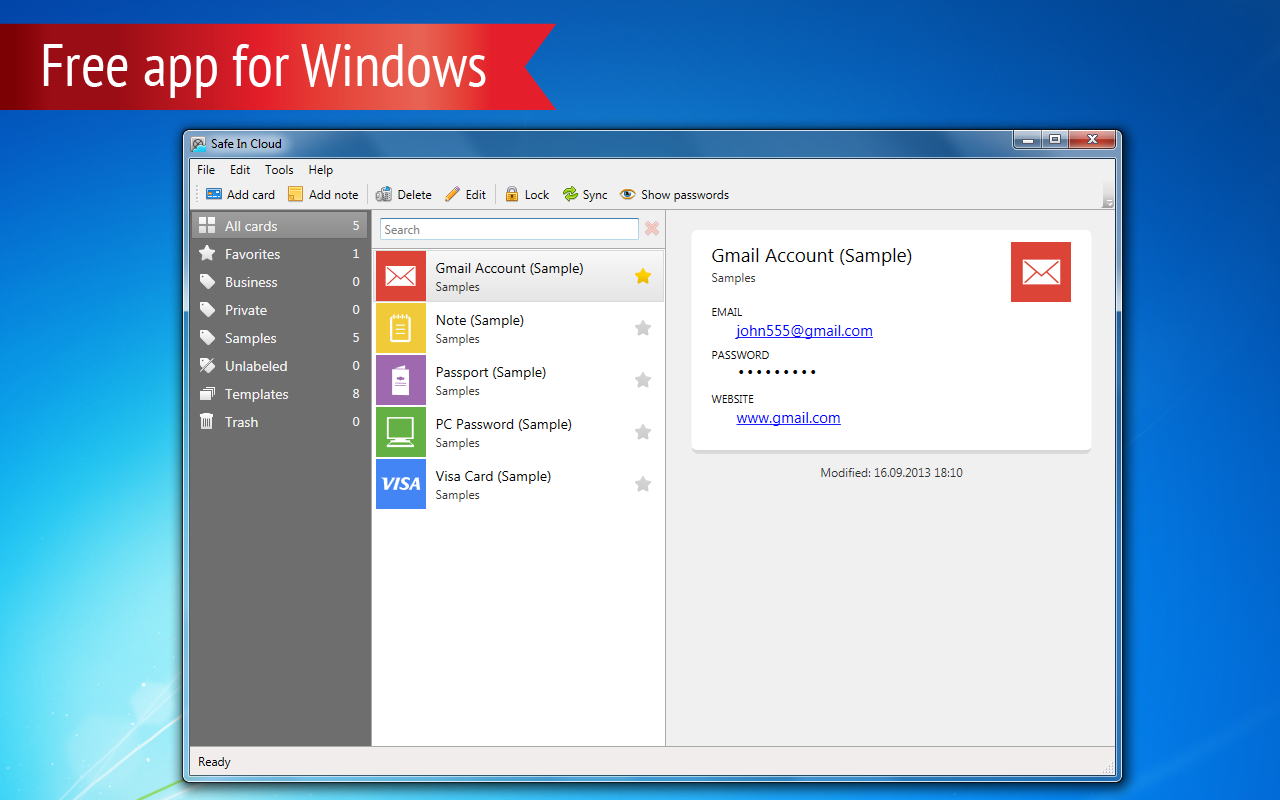Open the File menu

tap(205, 169)
